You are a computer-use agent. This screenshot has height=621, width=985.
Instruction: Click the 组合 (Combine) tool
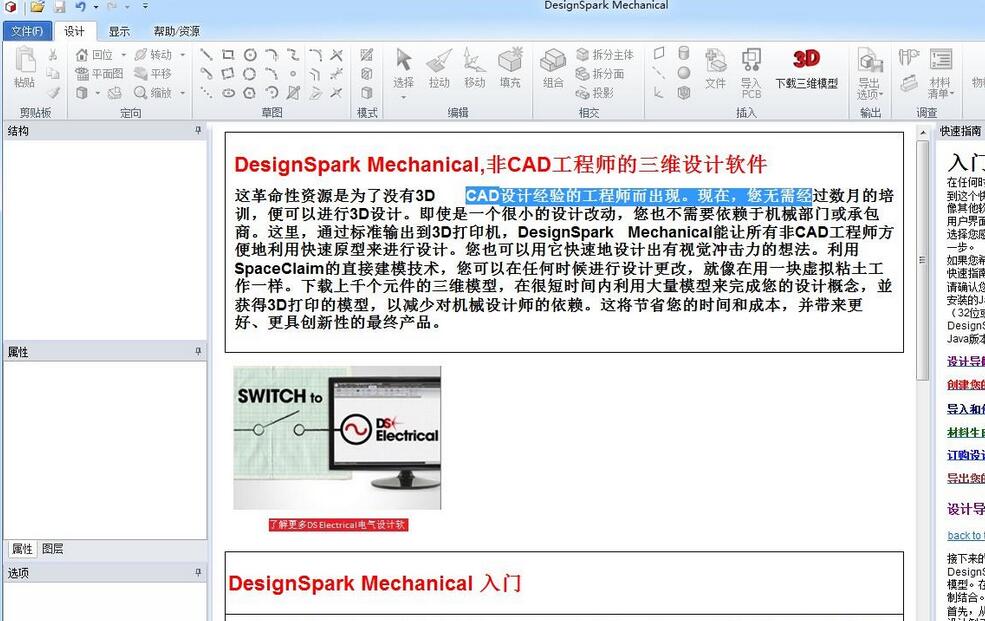pyautogui.click(x=553, y=68)
